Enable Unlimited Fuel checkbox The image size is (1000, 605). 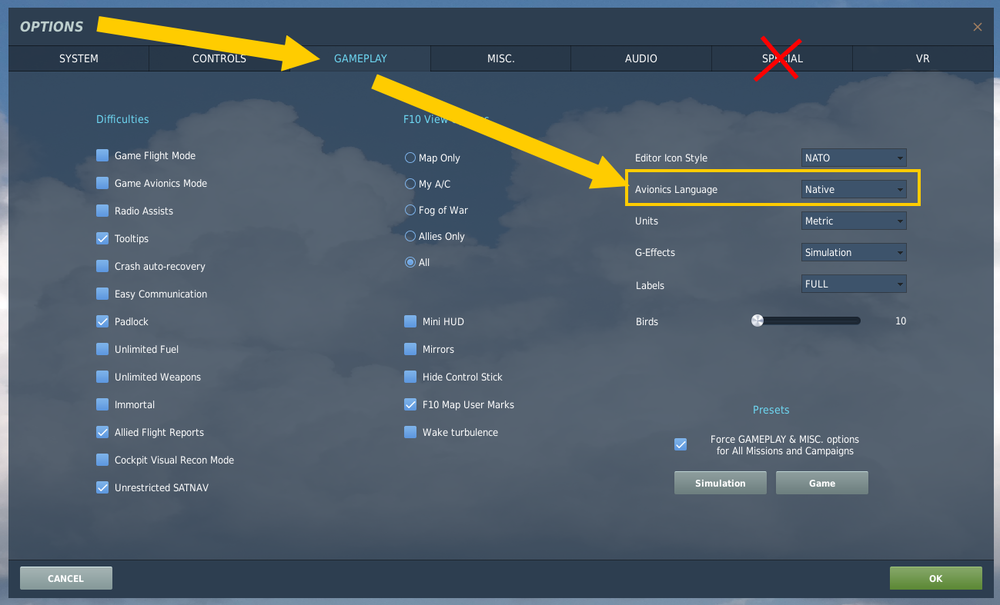(x=102, y=349)
